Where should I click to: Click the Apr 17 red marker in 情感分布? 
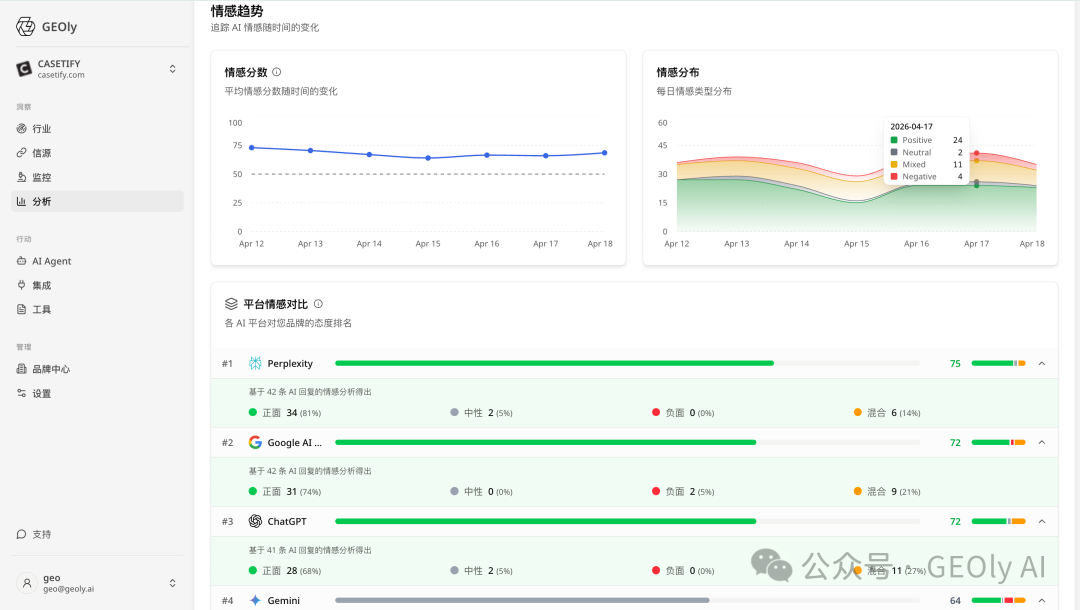coord(977,153)
